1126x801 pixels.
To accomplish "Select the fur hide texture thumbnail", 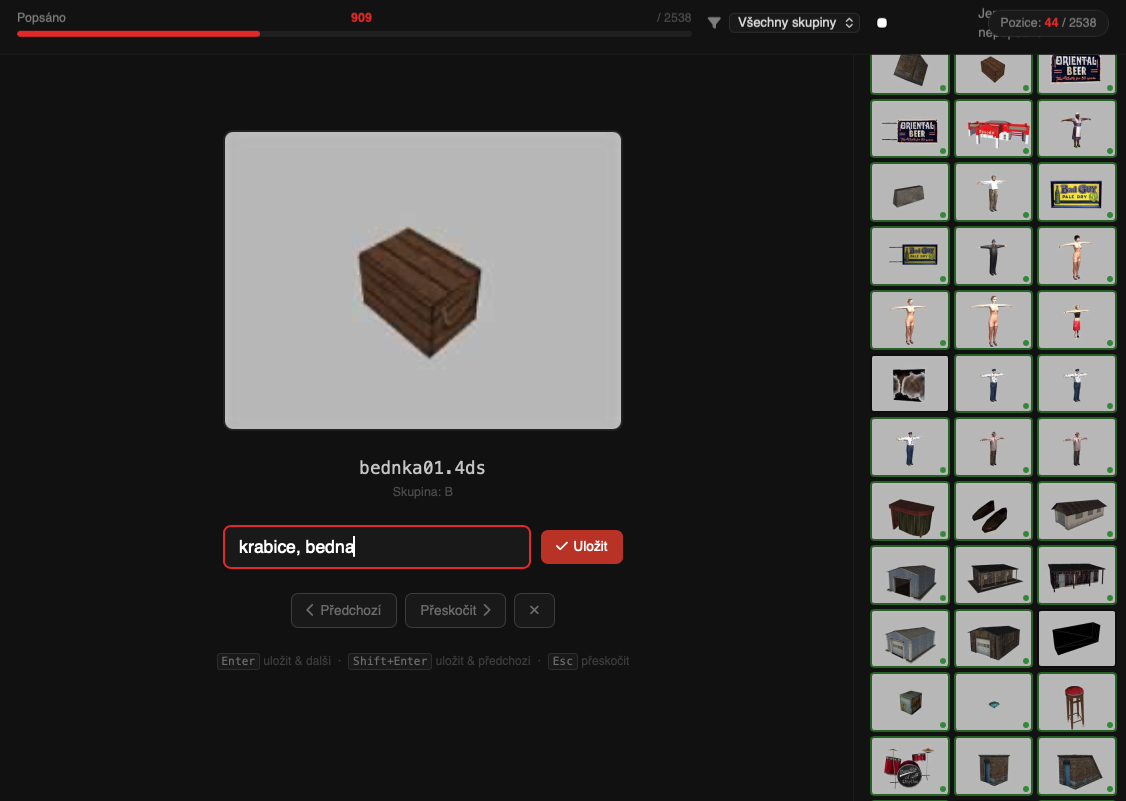I will [910, 384].
